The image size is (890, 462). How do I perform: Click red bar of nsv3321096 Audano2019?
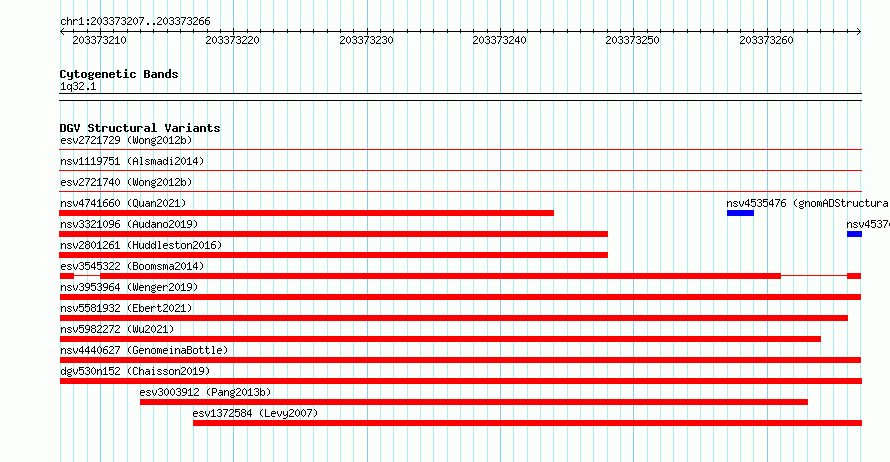pyautogui.click(x=334, y=234)
